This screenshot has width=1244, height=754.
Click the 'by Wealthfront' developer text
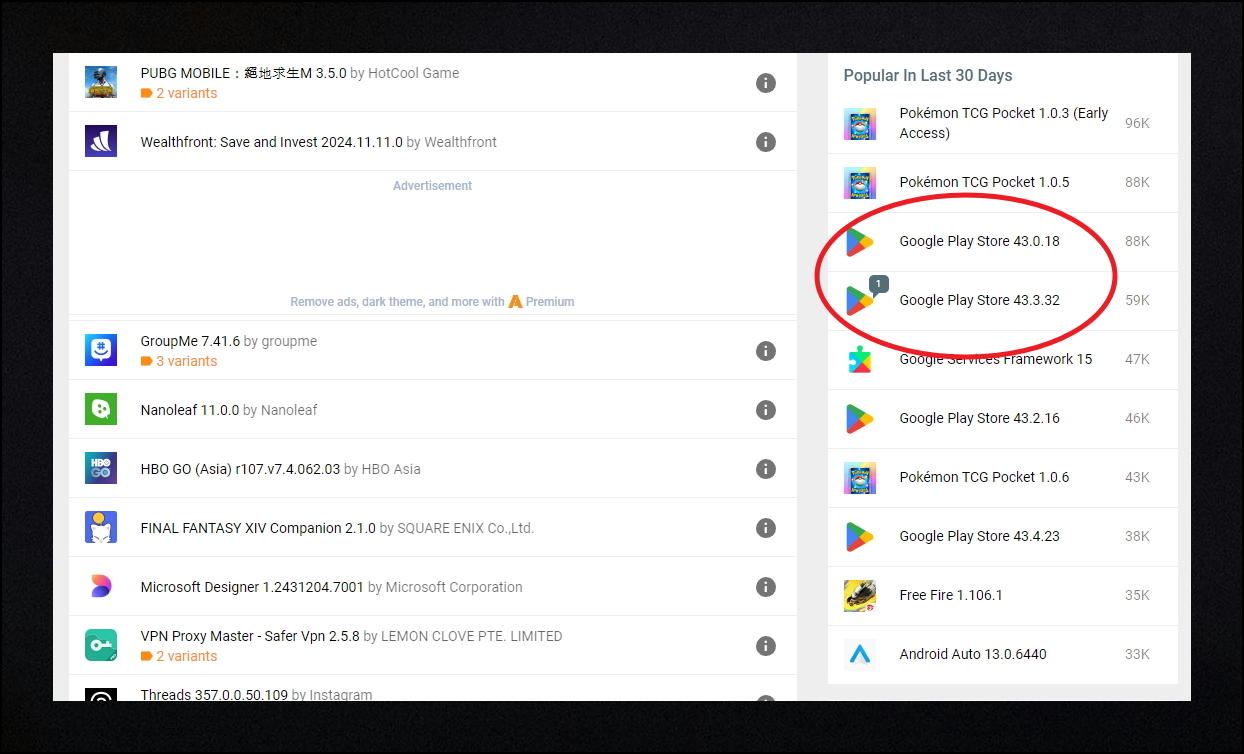(x=452, y=142)
